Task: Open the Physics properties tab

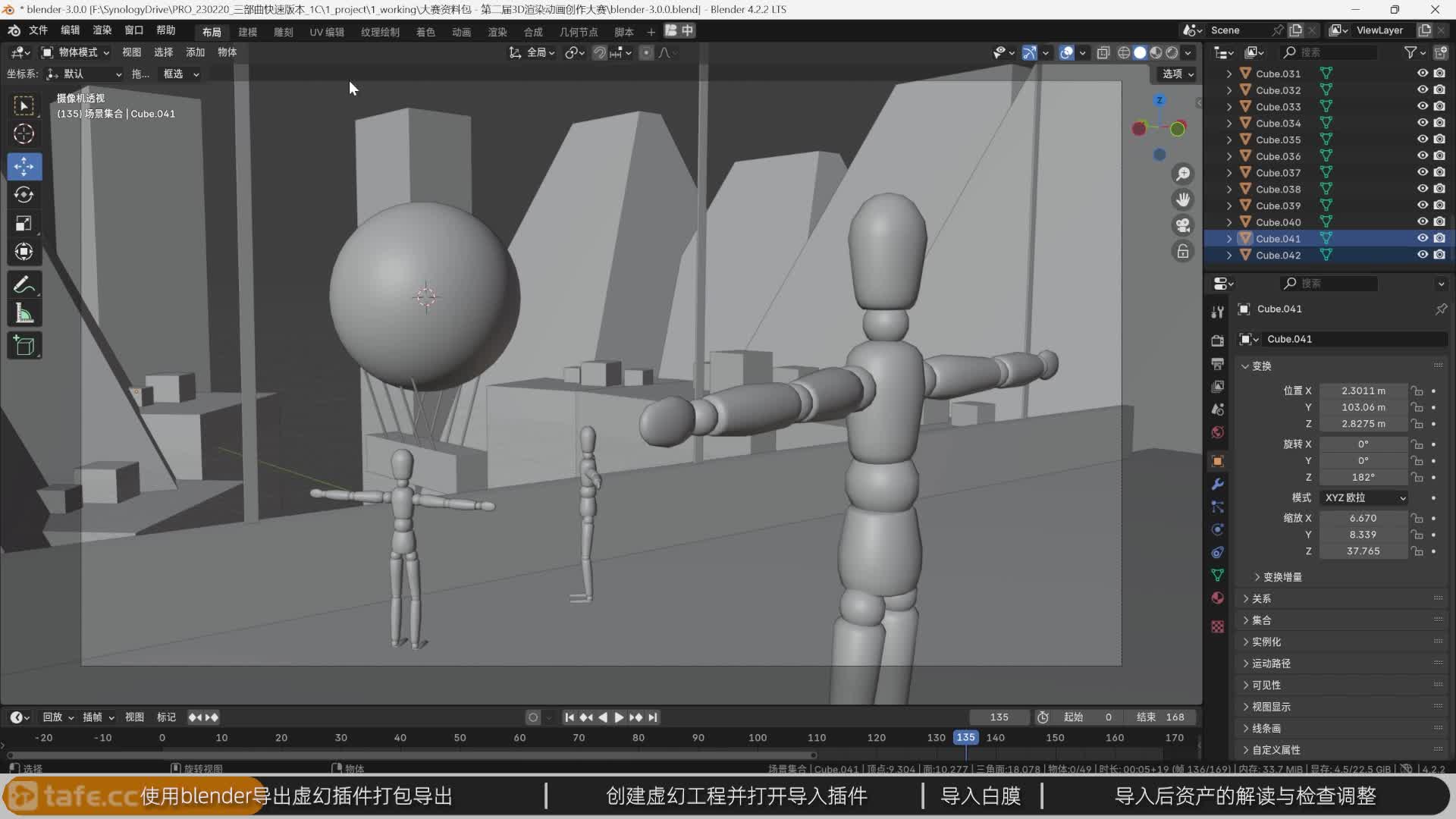Action: (1217, 529)
